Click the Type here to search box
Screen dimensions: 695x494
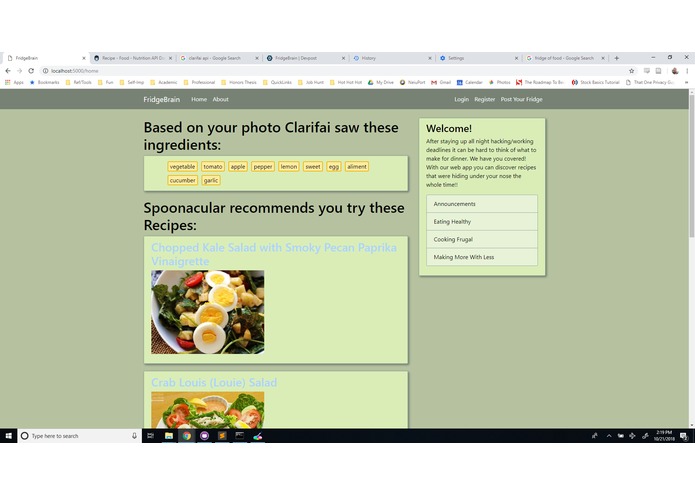80,436
